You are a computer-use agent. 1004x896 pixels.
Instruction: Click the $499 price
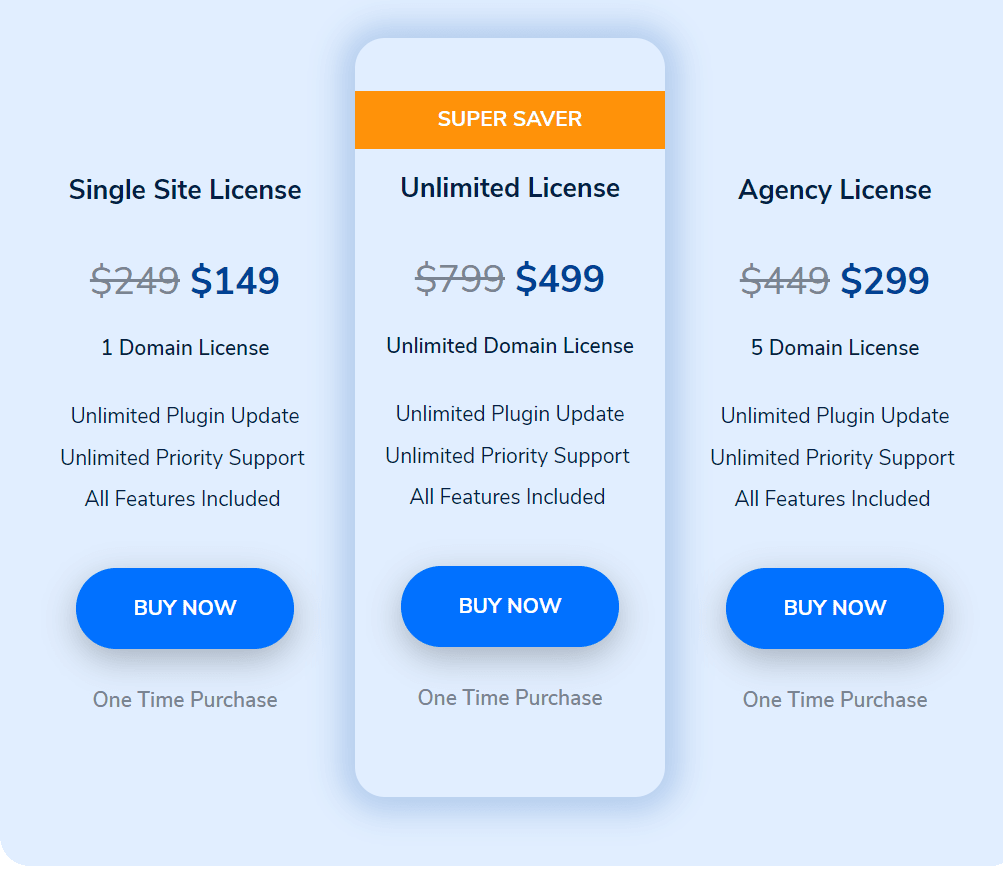(x=560, y=279)
